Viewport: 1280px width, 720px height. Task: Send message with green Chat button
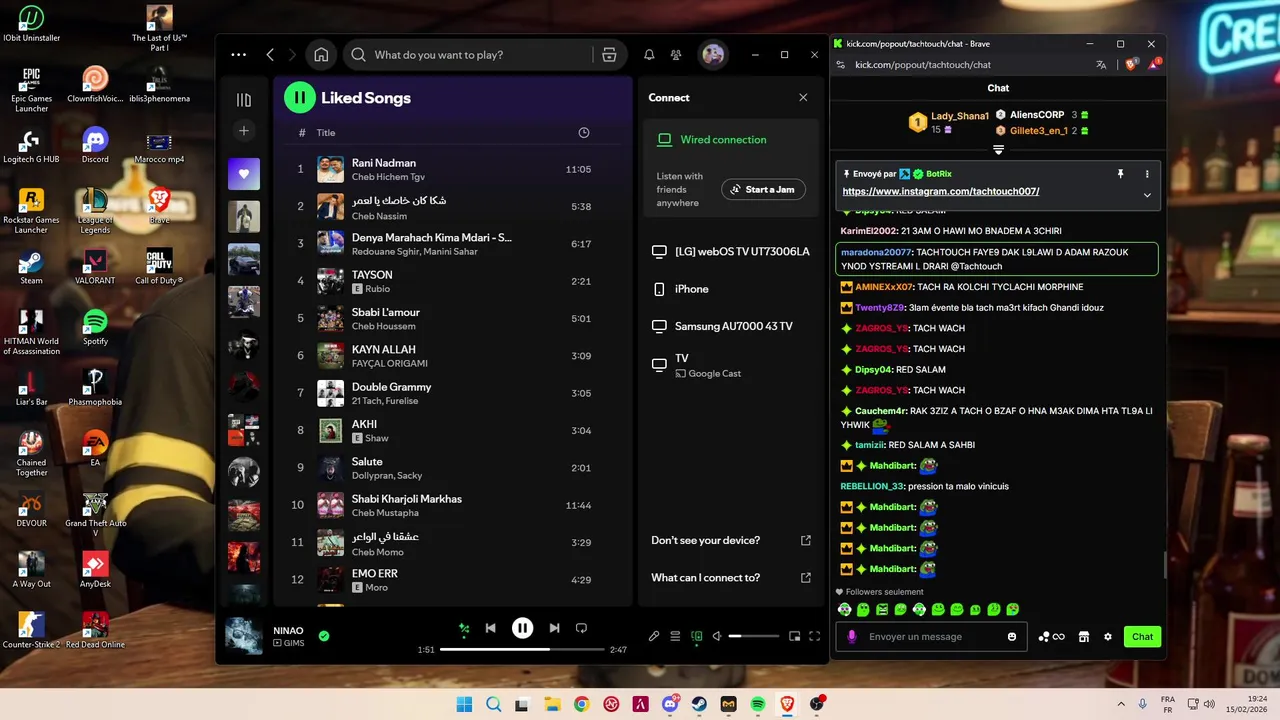coord(1142,637)
